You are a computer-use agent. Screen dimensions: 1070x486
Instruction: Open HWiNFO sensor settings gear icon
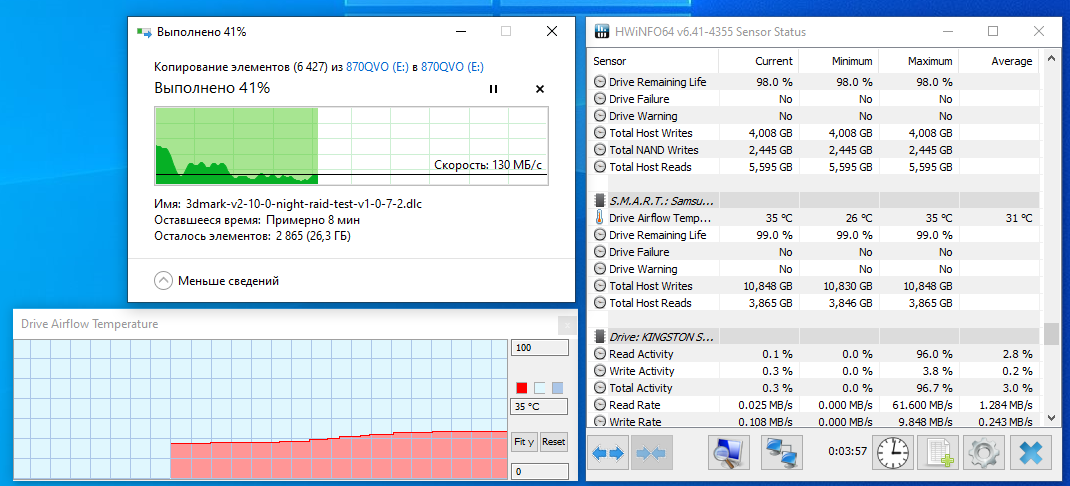pyautogui.click(x=985, y=453)
